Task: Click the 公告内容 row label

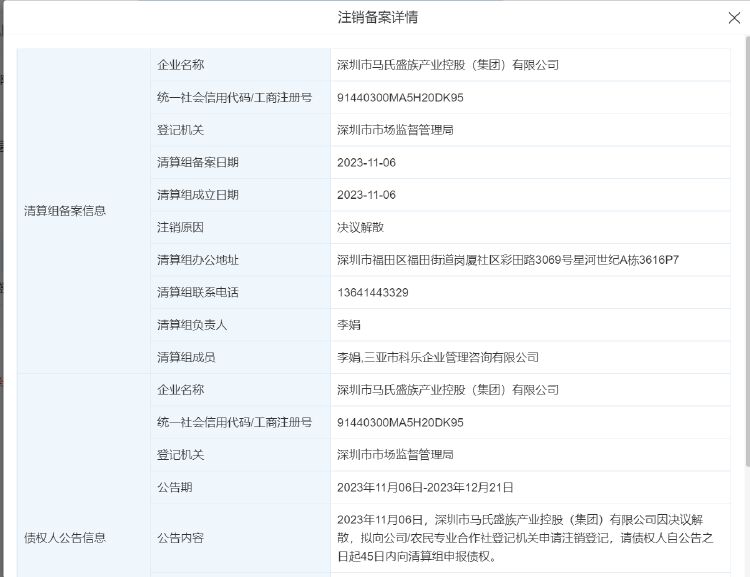Action: point(180,538)
